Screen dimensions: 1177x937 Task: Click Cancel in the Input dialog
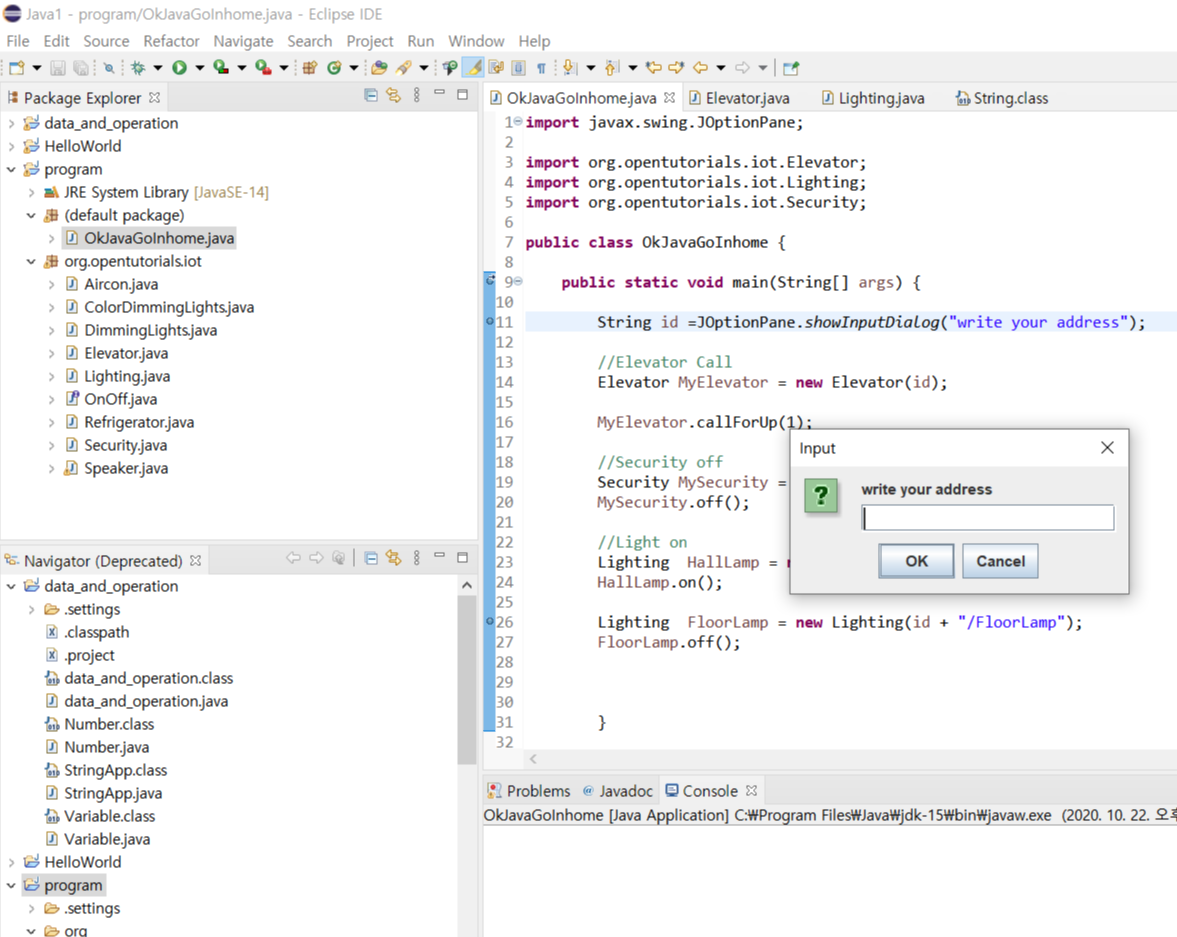[1000, 561]
